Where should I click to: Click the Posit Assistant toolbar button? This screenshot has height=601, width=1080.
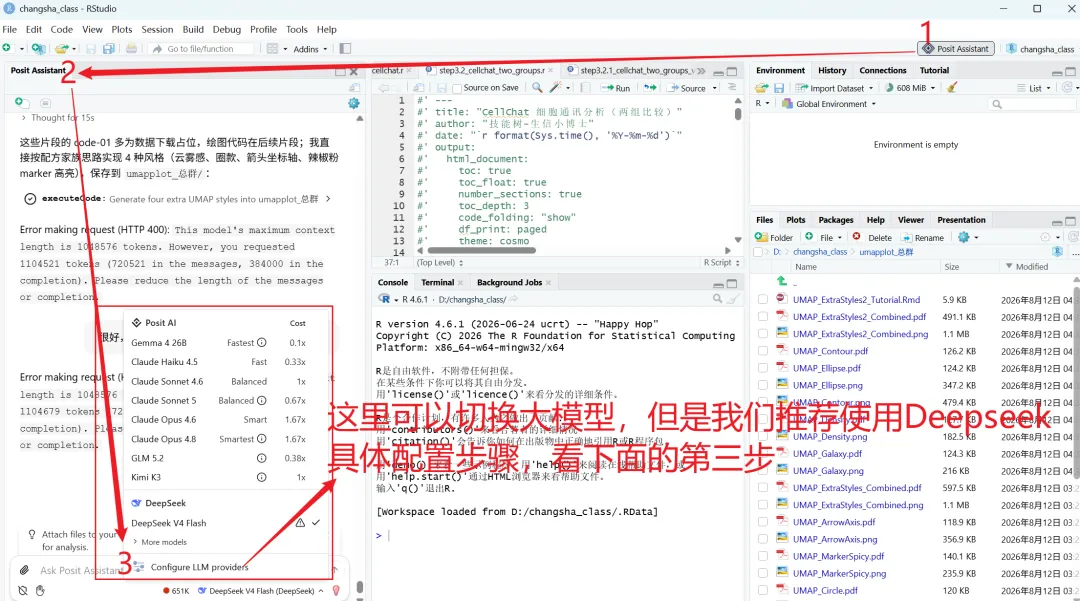point(955,48)
